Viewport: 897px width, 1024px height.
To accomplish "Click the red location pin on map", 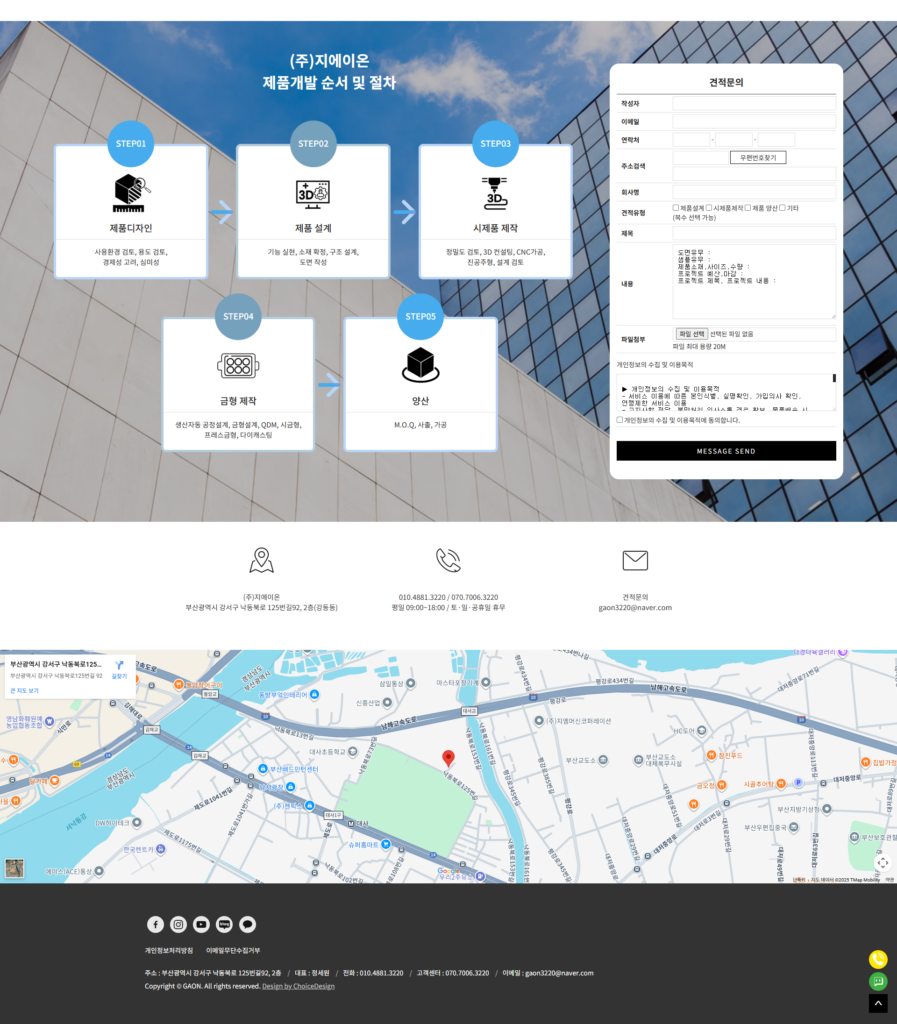I will [x=448, y=759].
